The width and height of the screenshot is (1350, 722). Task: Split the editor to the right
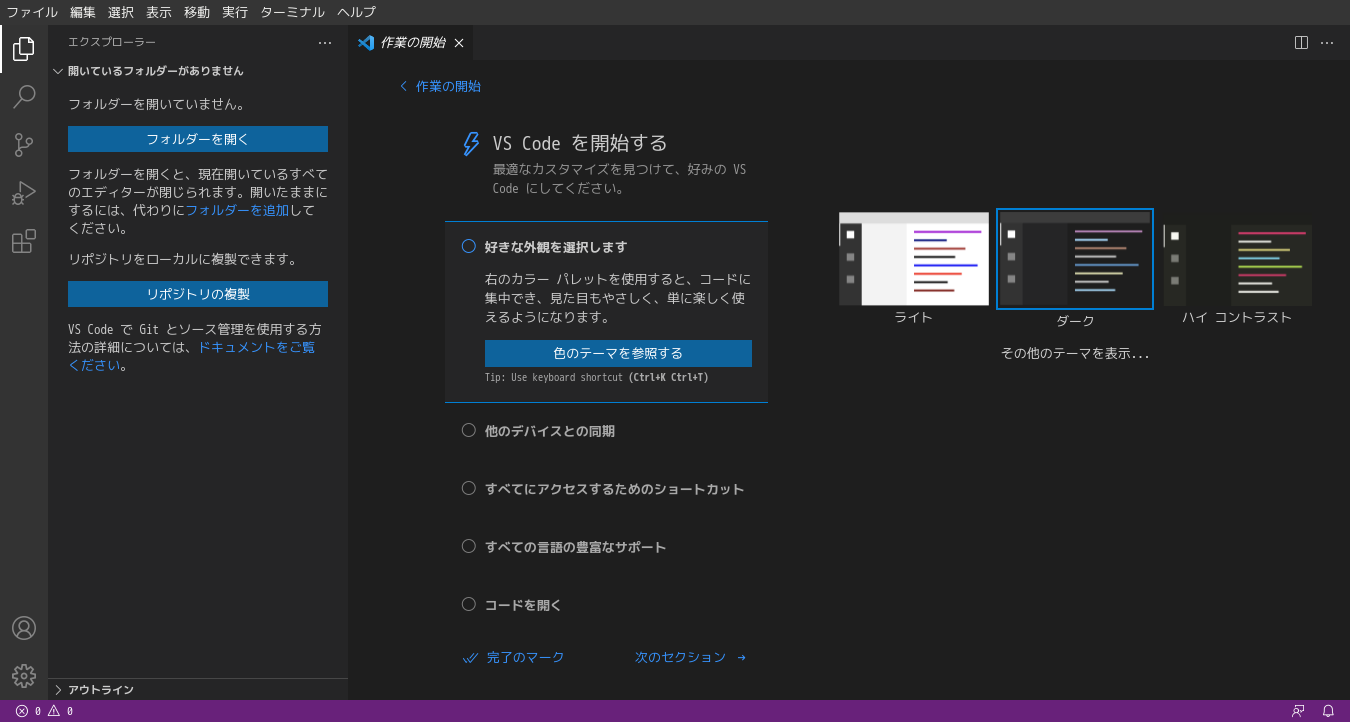coord(1301,43)
